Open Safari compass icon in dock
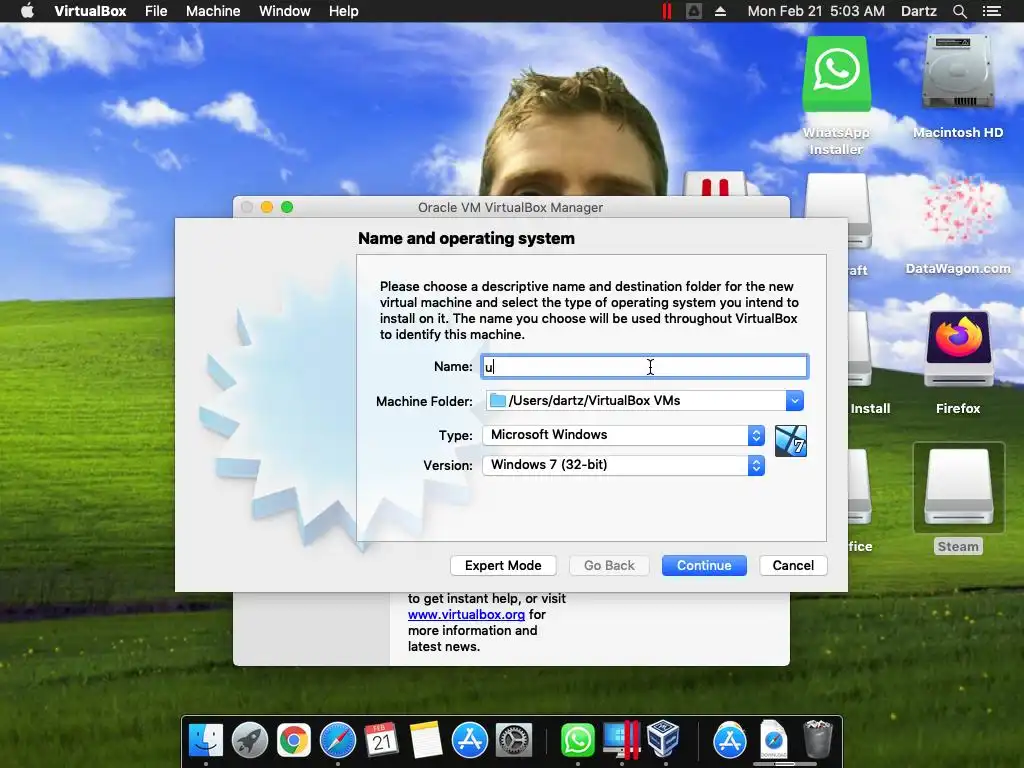The image size is (1024, 768). click(338, 741)
